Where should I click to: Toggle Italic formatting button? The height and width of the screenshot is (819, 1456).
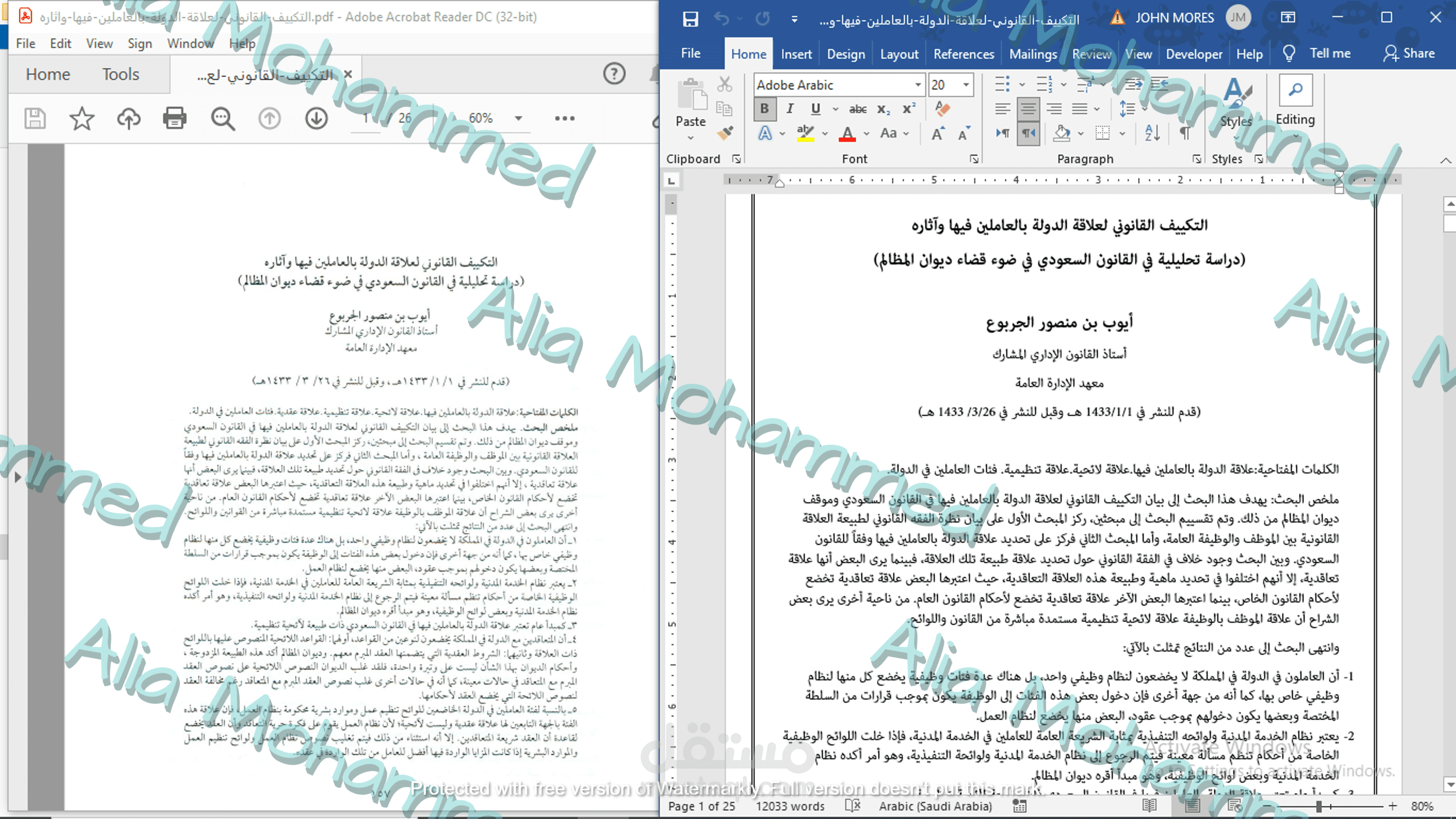coord(790,108)
